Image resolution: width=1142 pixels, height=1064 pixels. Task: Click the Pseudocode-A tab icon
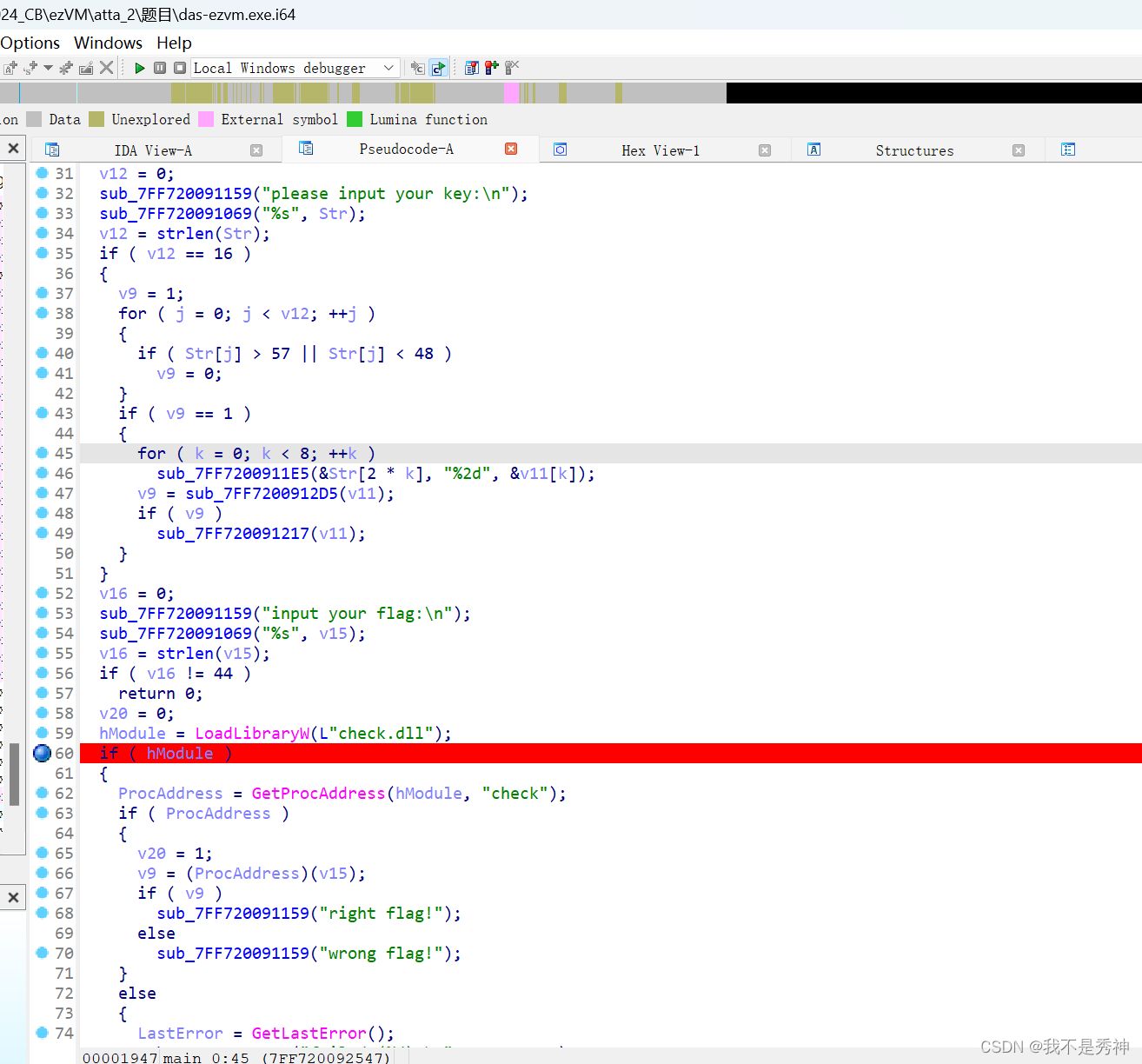306,149
